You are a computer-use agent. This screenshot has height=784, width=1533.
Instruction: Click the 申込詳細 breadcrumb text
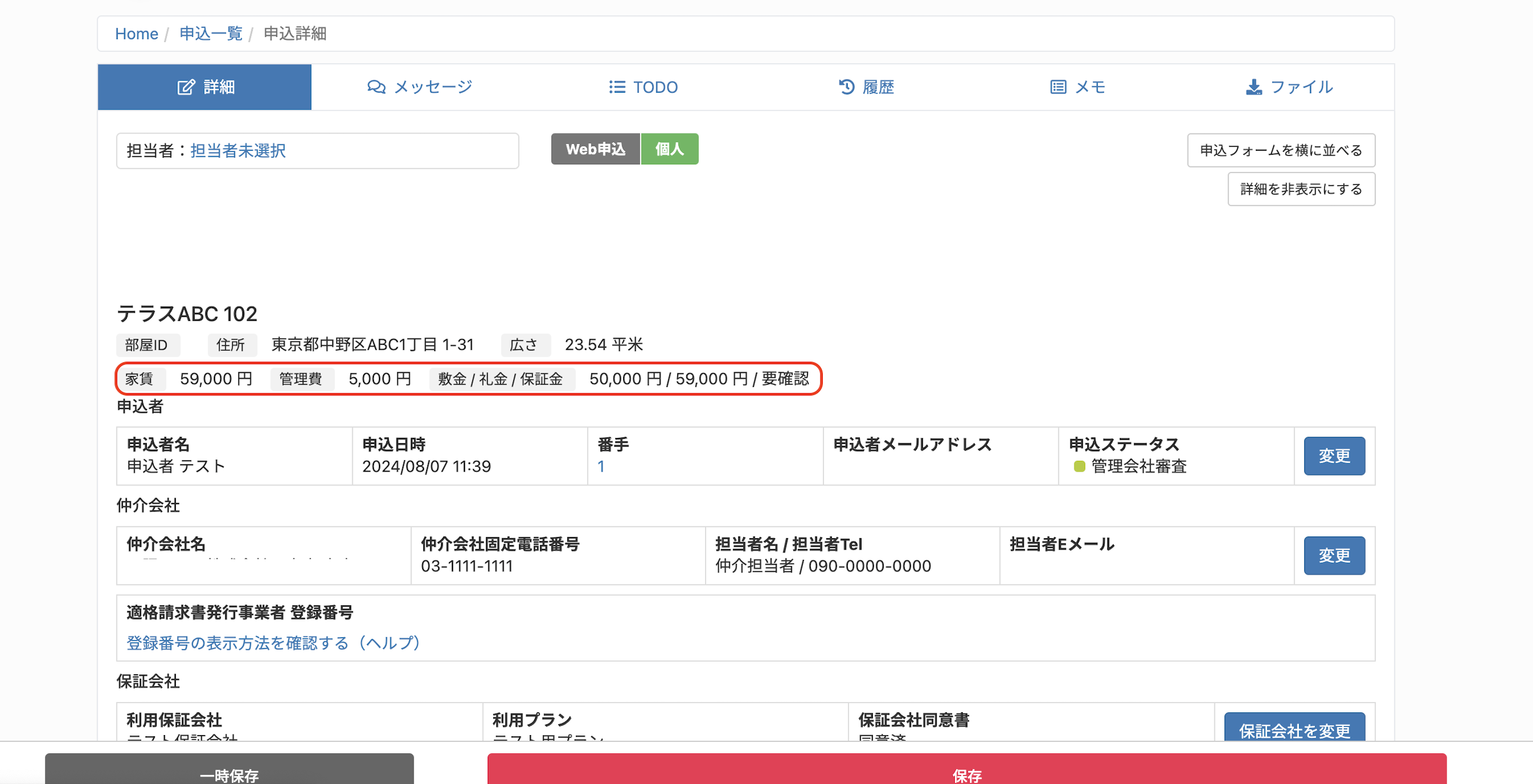295,34
